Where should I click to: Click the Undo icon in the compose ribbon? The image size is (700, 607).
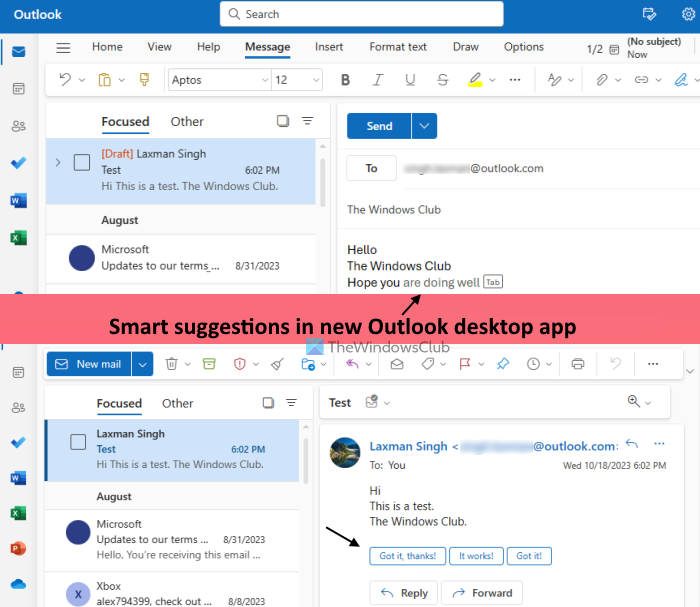[x=65, y=80]
